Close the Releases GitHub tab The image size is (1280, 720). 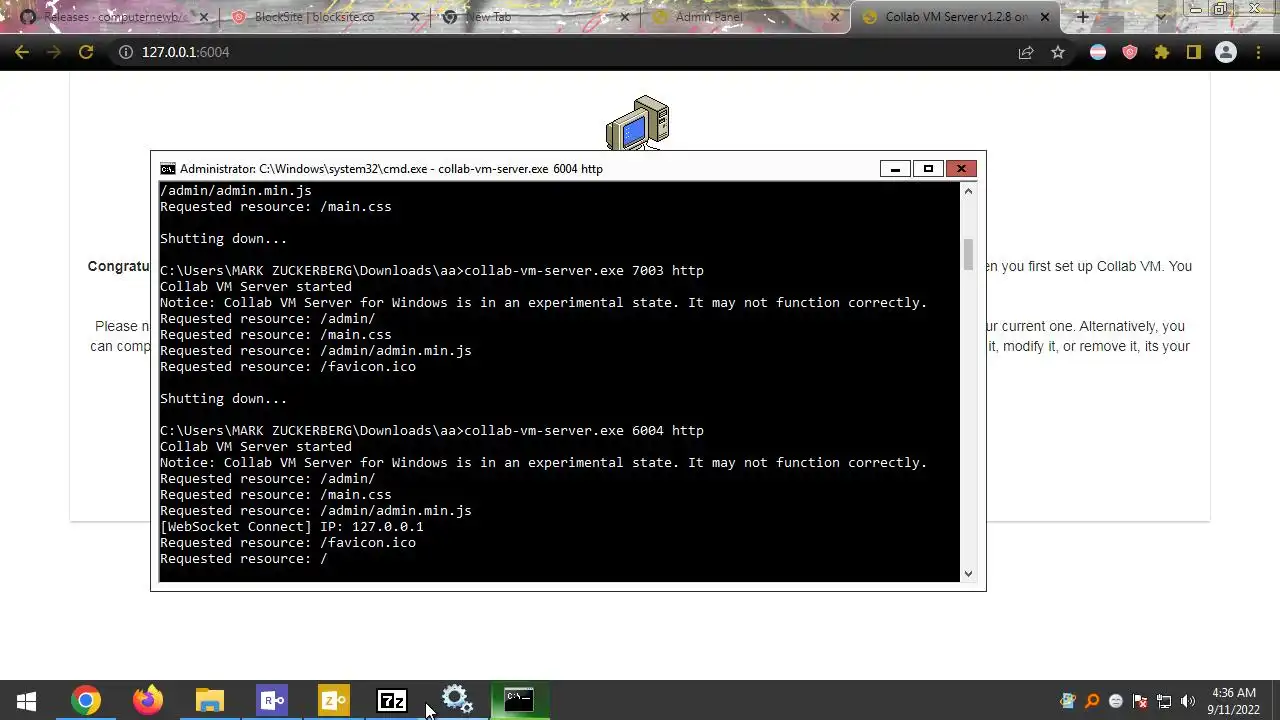pos(205,17)
